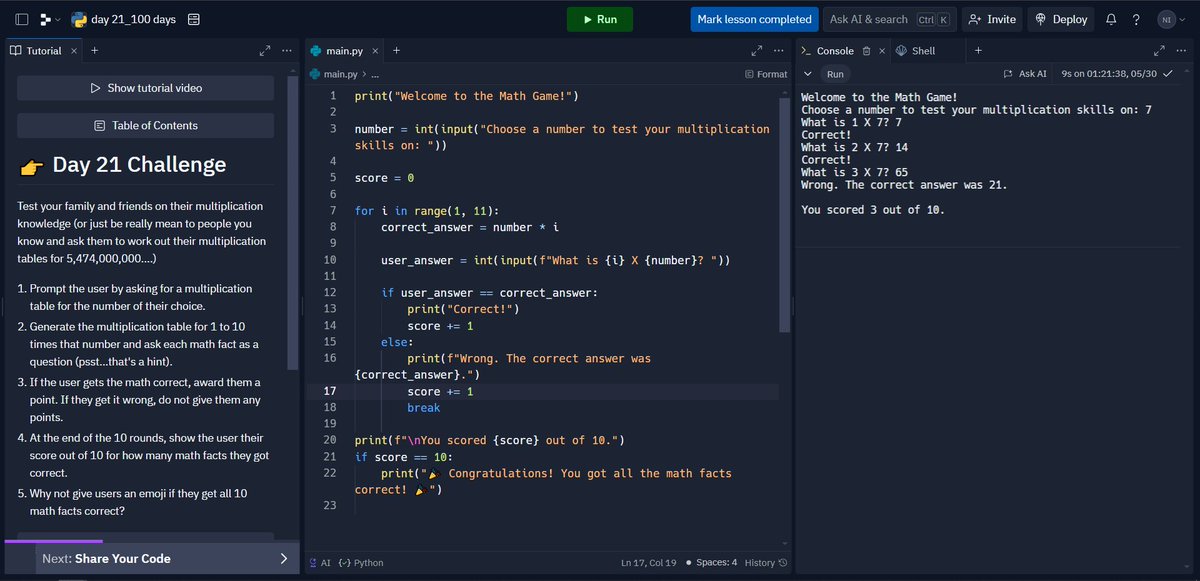Open the database storage icon beside project name

(193, 19)
